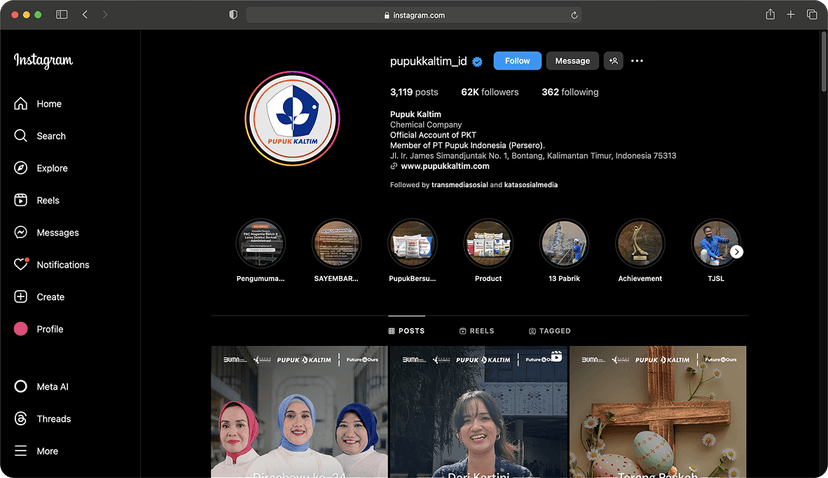Open the post with three hijab women

[x=299, y=412]
